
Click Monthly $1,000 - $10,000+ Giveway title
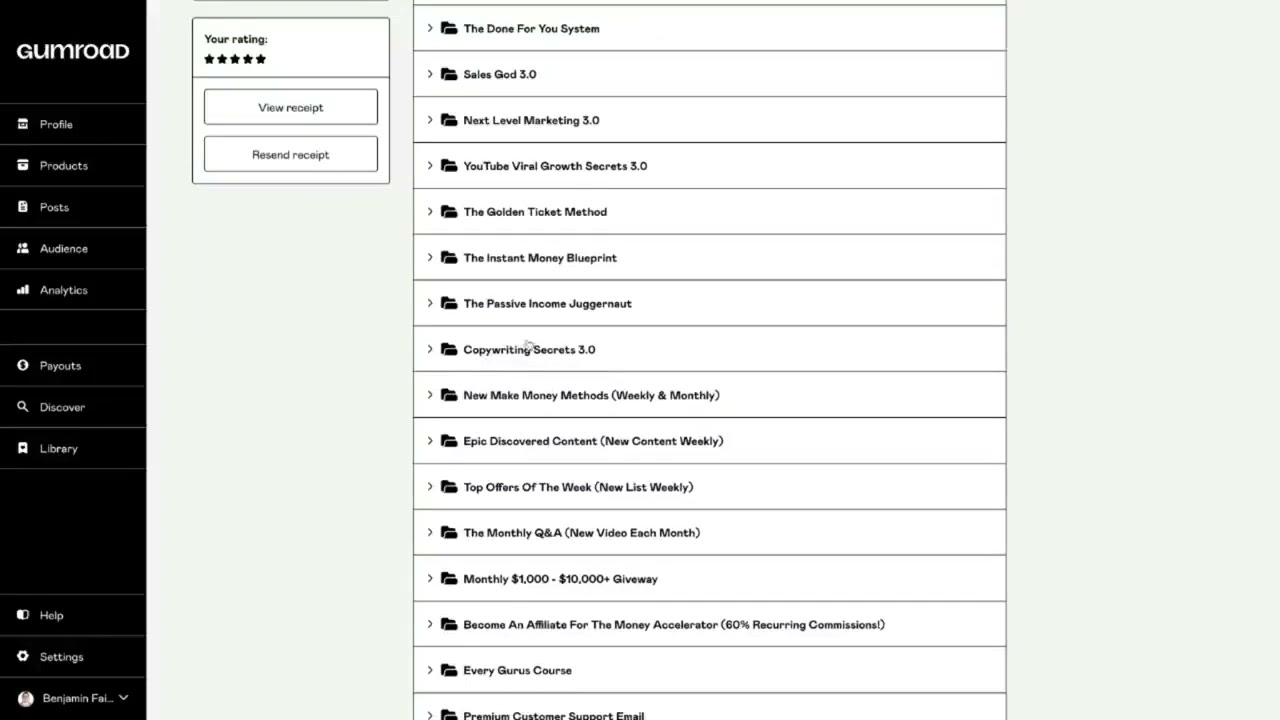click(x=560, y=579)
